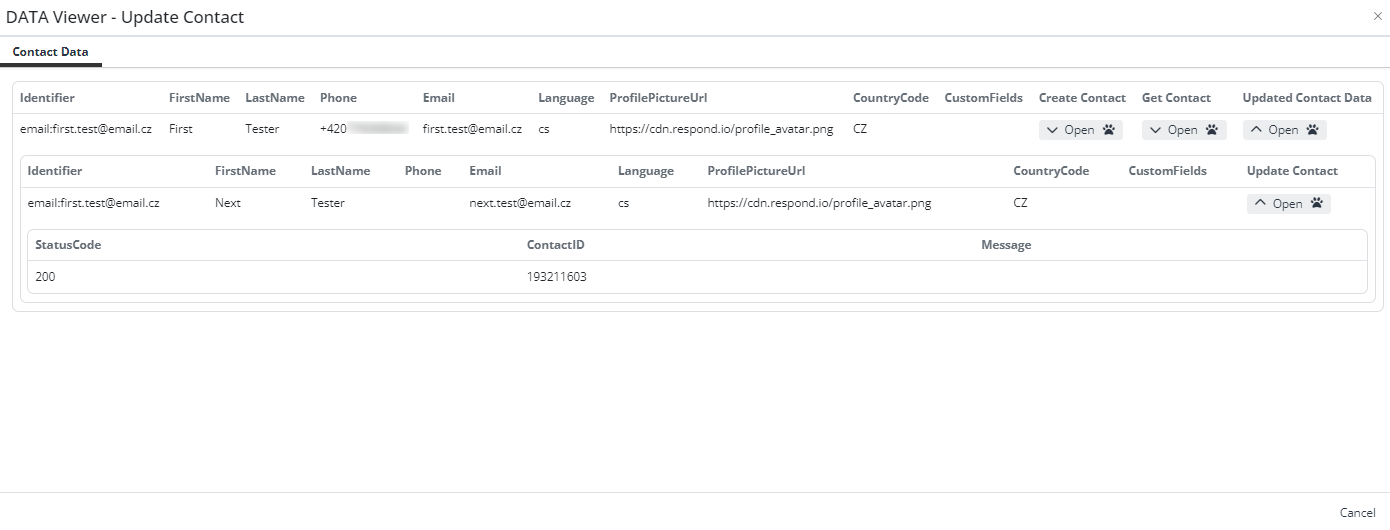Viewport: 1390px width, 530px height.
Task: Collapse Updated Contact Data via up chevron
Action: [1256, 130]
